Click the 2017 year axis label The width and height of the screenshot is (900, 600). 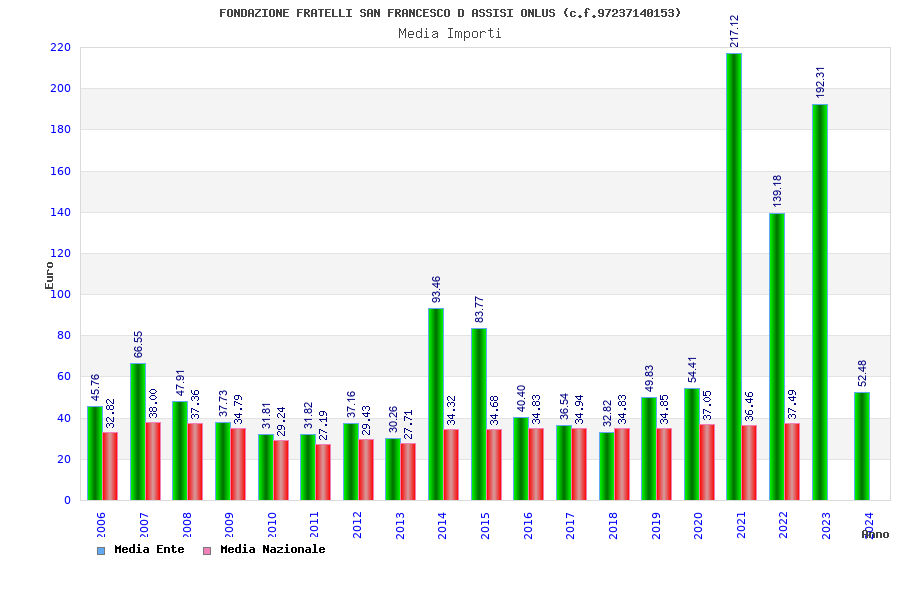pyautogui.click(x=570, y=525)
